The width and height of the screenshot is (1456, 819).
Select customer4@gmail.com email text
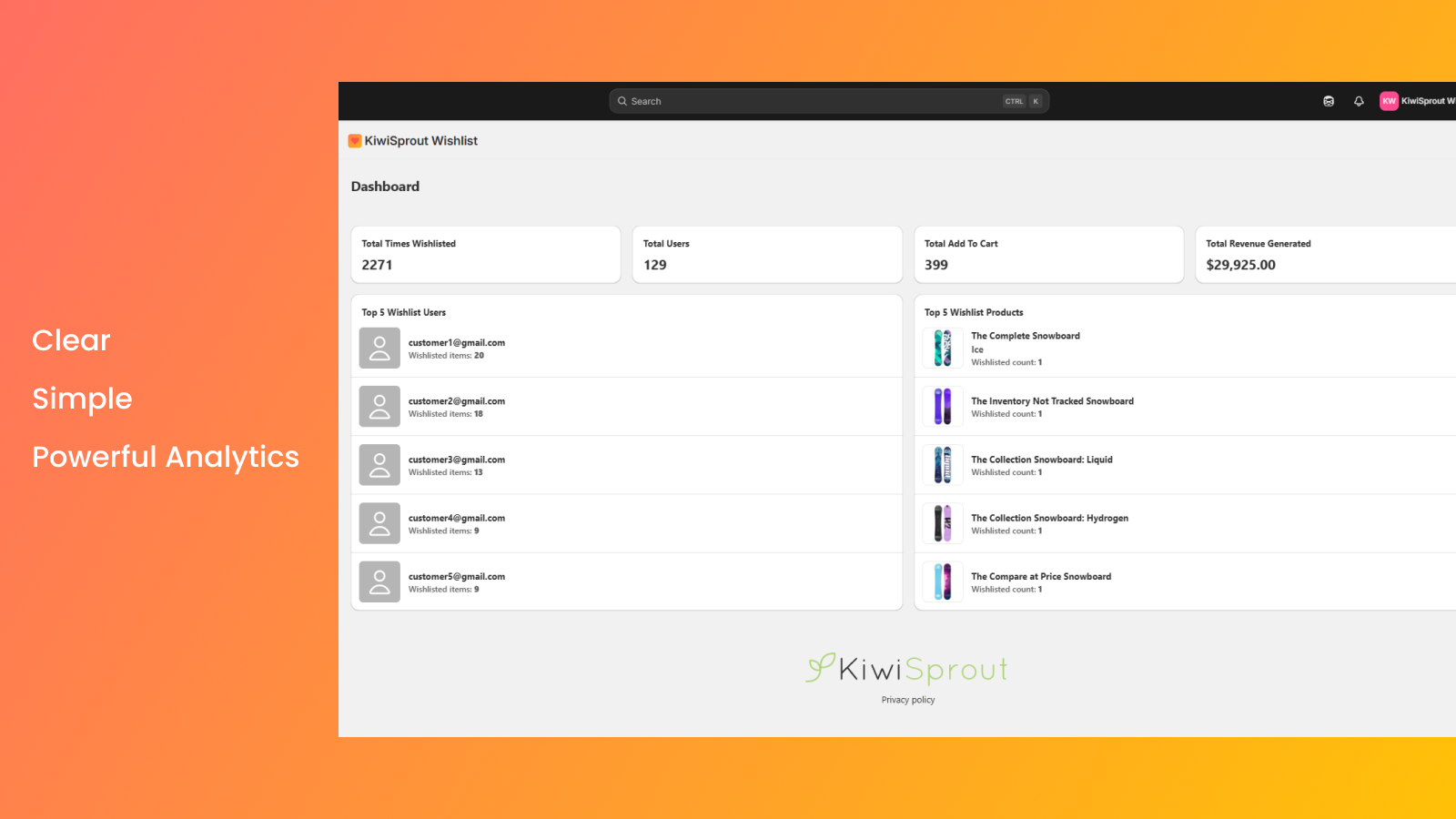click(457, 518)
